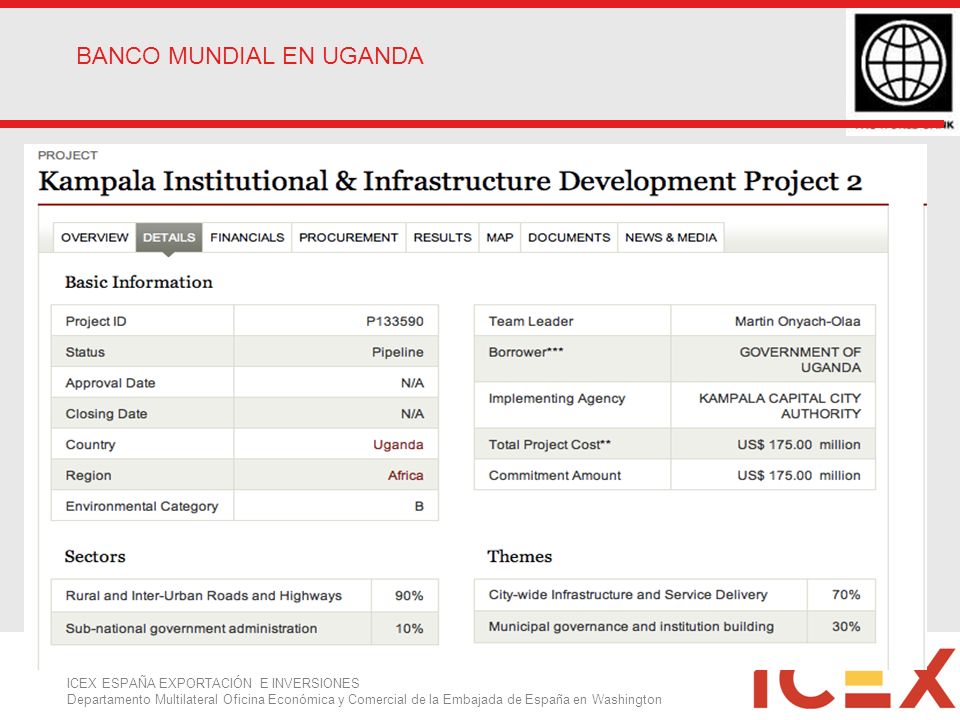
Task: Click the Region label
Action: coord(88,475)
